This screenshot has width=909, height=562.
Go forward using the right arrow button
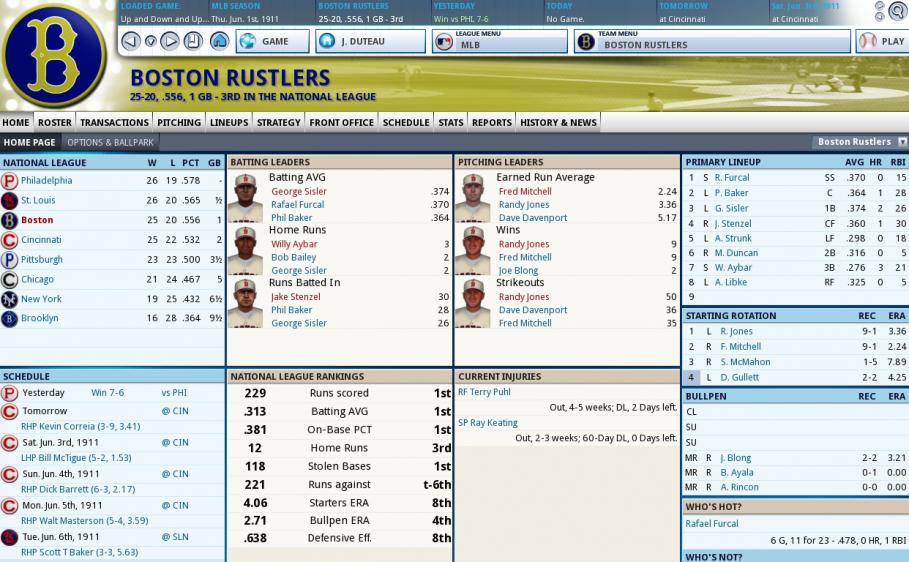[x=169, y=41]
